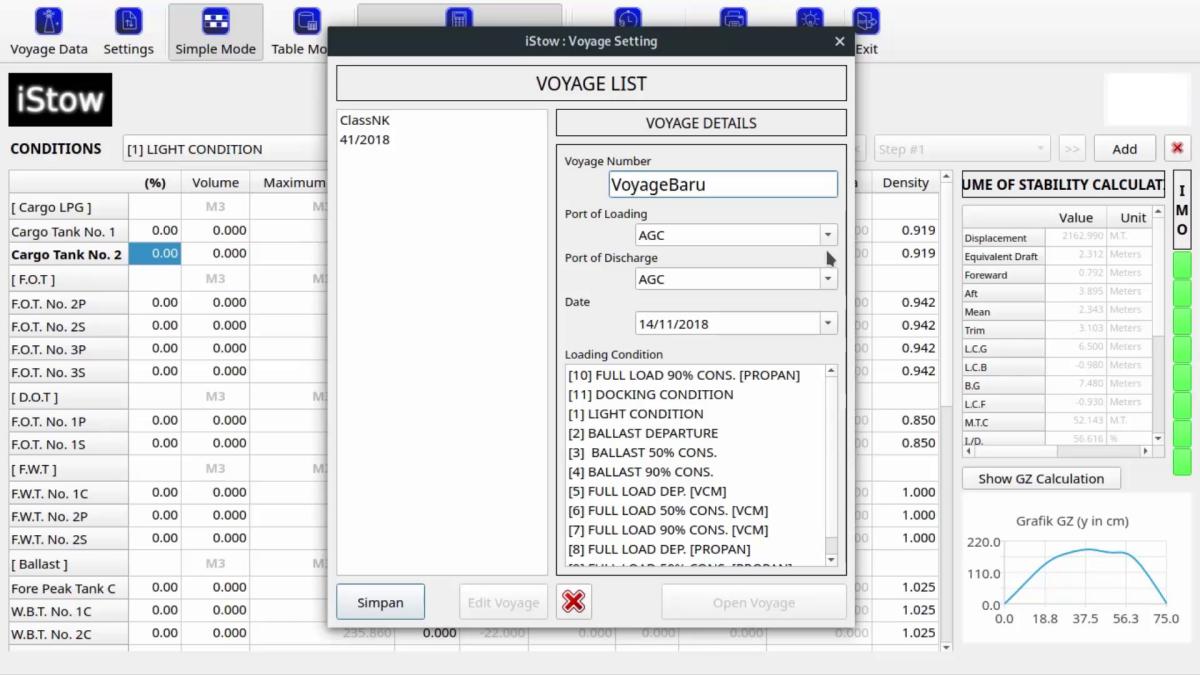
Task: Close the iStow Voyage Setting dialog
Action: point(840,42)
